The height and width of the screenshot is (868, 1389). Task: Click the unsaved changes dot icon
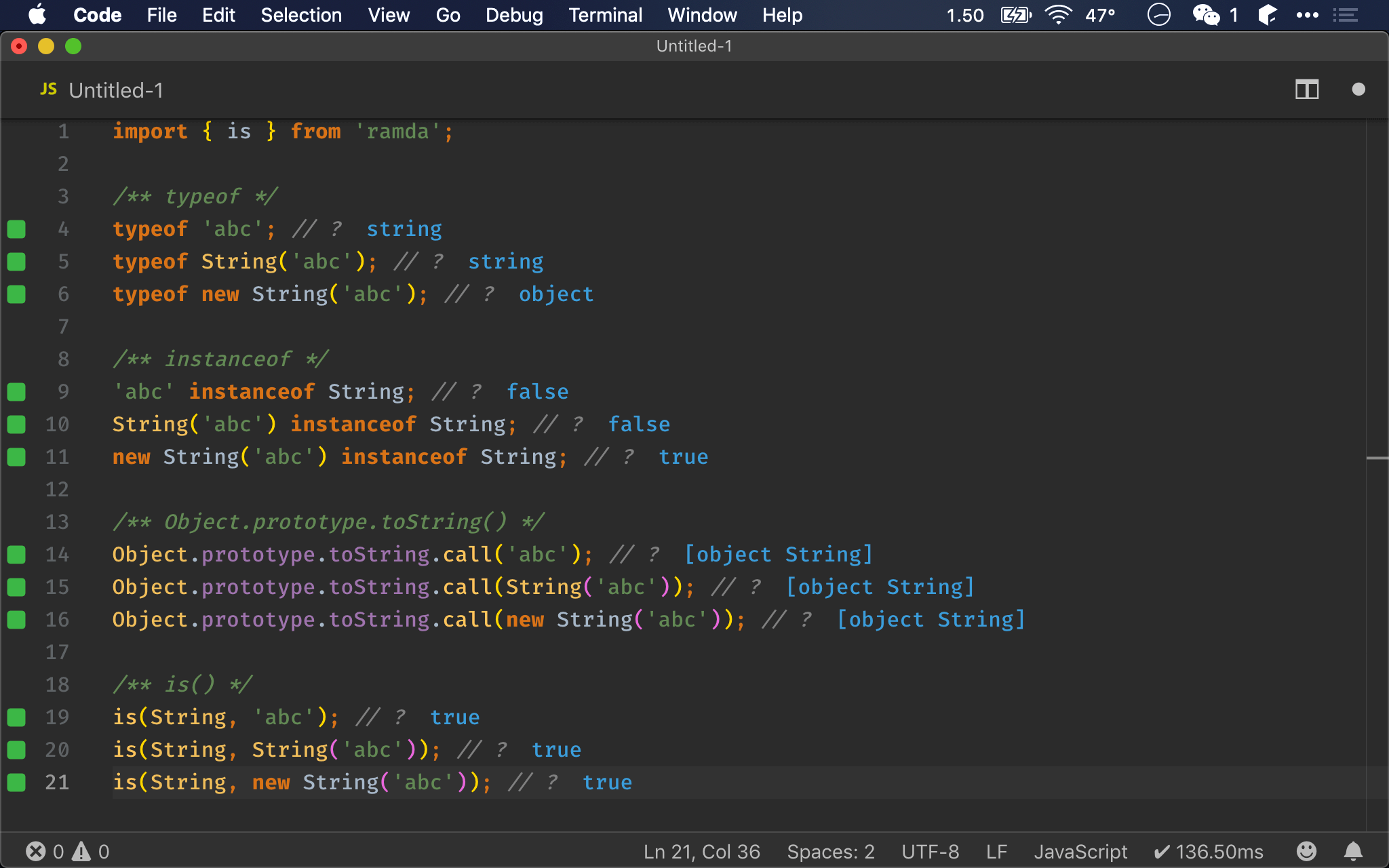pyautogui.click(x=1358, y=90)
